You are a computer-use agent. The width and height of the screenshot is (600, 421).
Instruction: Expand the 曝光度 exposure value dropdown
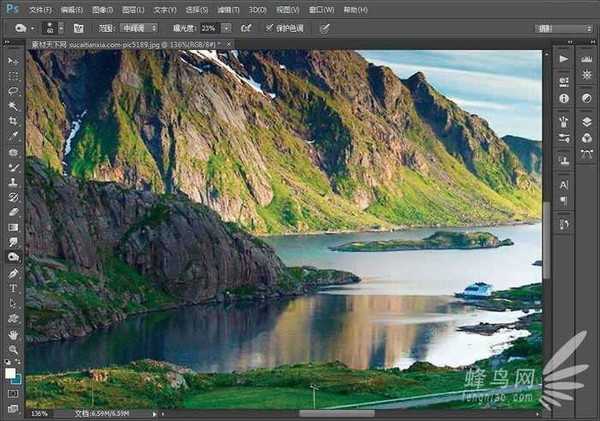(226, 28)
